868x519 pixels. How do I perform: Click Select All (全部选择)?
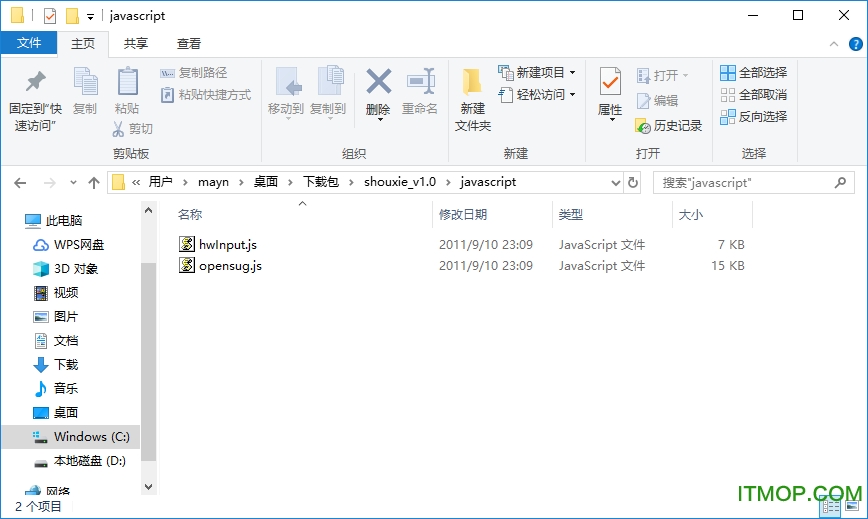click(753, 72)
